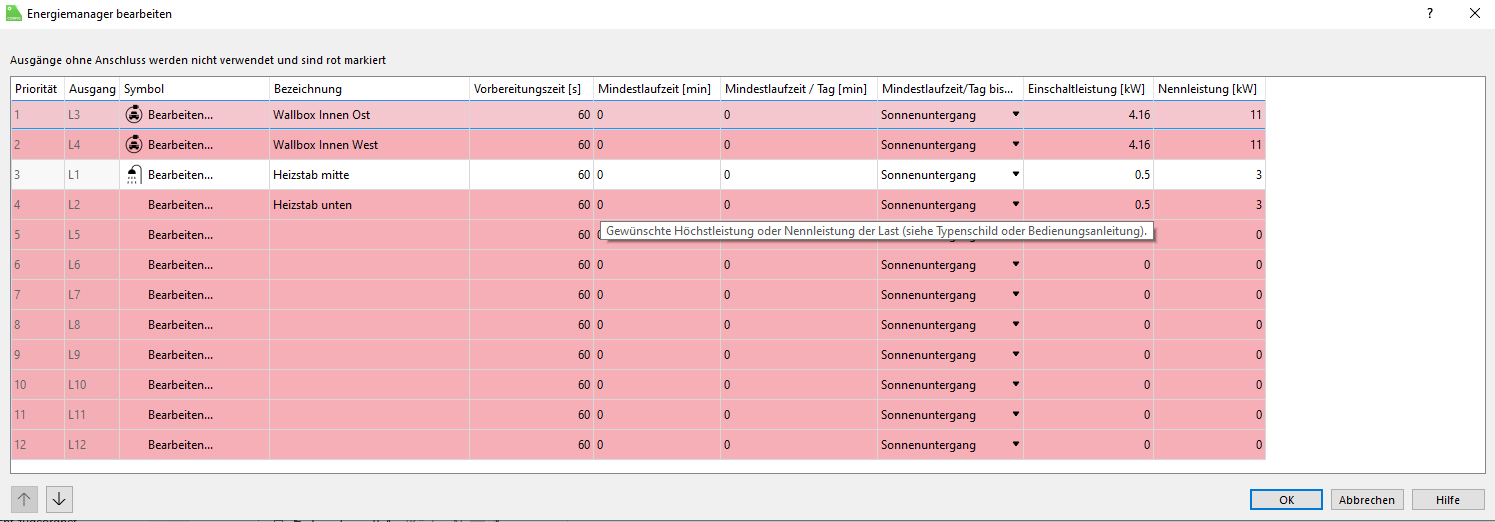The width and height of the screenshot is (1495, 522).
Task: Move selected row down with arrow button
Action: coord(59,499)
